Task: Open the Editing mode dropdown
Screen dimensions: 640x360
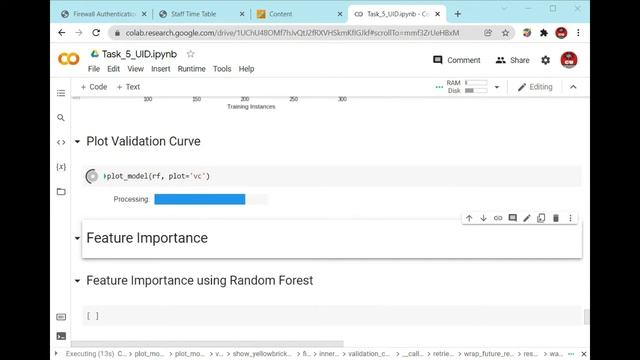Action: (x=535, y=87)
